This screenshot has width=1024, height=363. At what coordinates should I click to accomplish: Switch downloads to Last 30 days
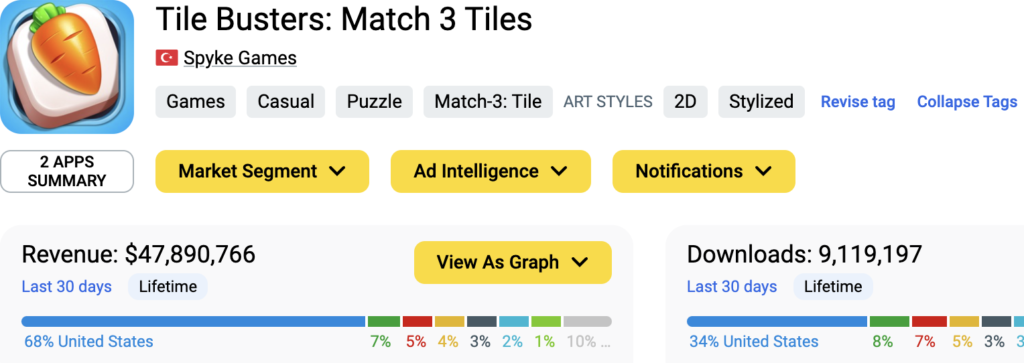click(x=732, y=287)
